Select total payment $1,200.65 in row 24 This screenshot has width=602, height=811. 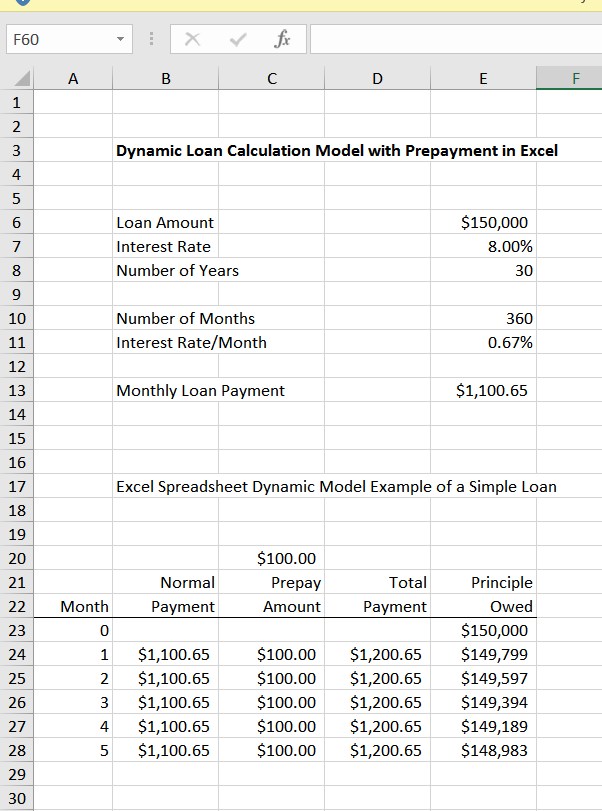pyautogui.click(x=378, y=654)
